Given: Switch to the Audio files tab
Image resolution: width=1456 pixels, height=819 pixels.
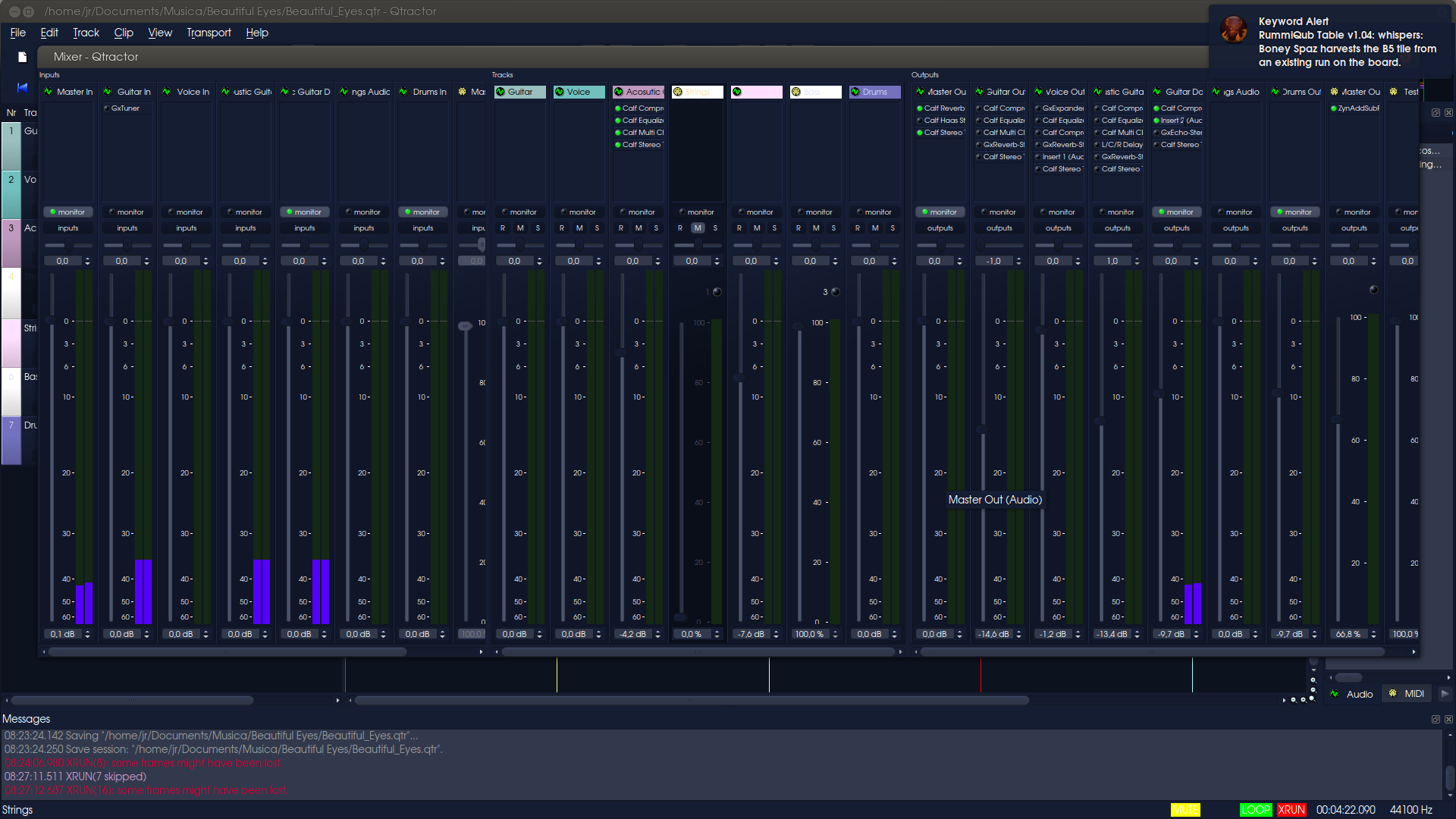Looking at the screenshot, I should click(1352, 694).
